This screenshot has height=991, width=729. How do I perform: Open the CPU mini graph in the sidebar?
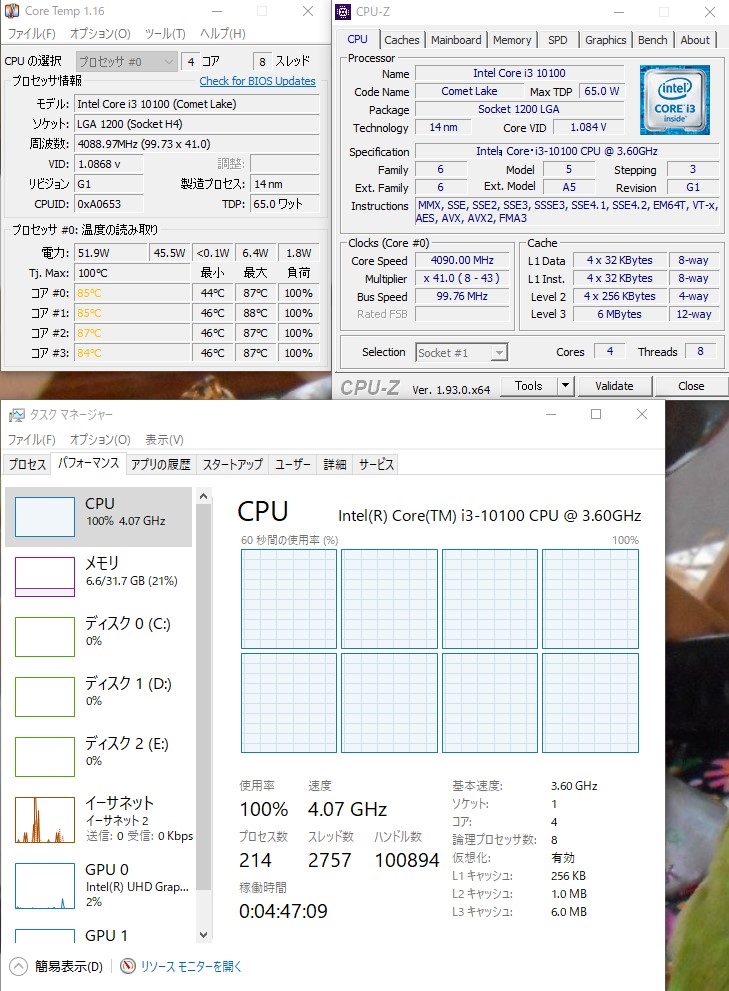[x=45, y=517]
